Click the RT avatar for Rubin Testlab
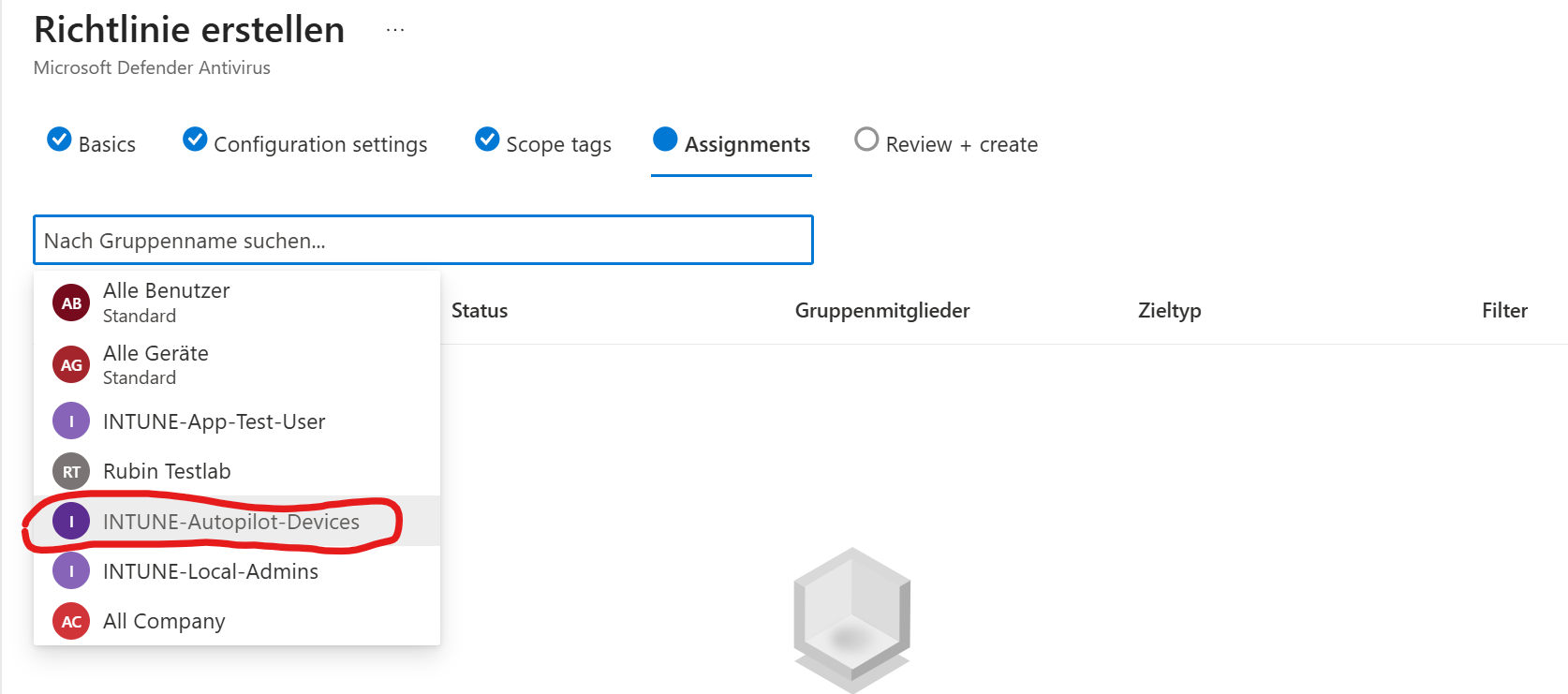1568x694 pixels. (71, 471)
